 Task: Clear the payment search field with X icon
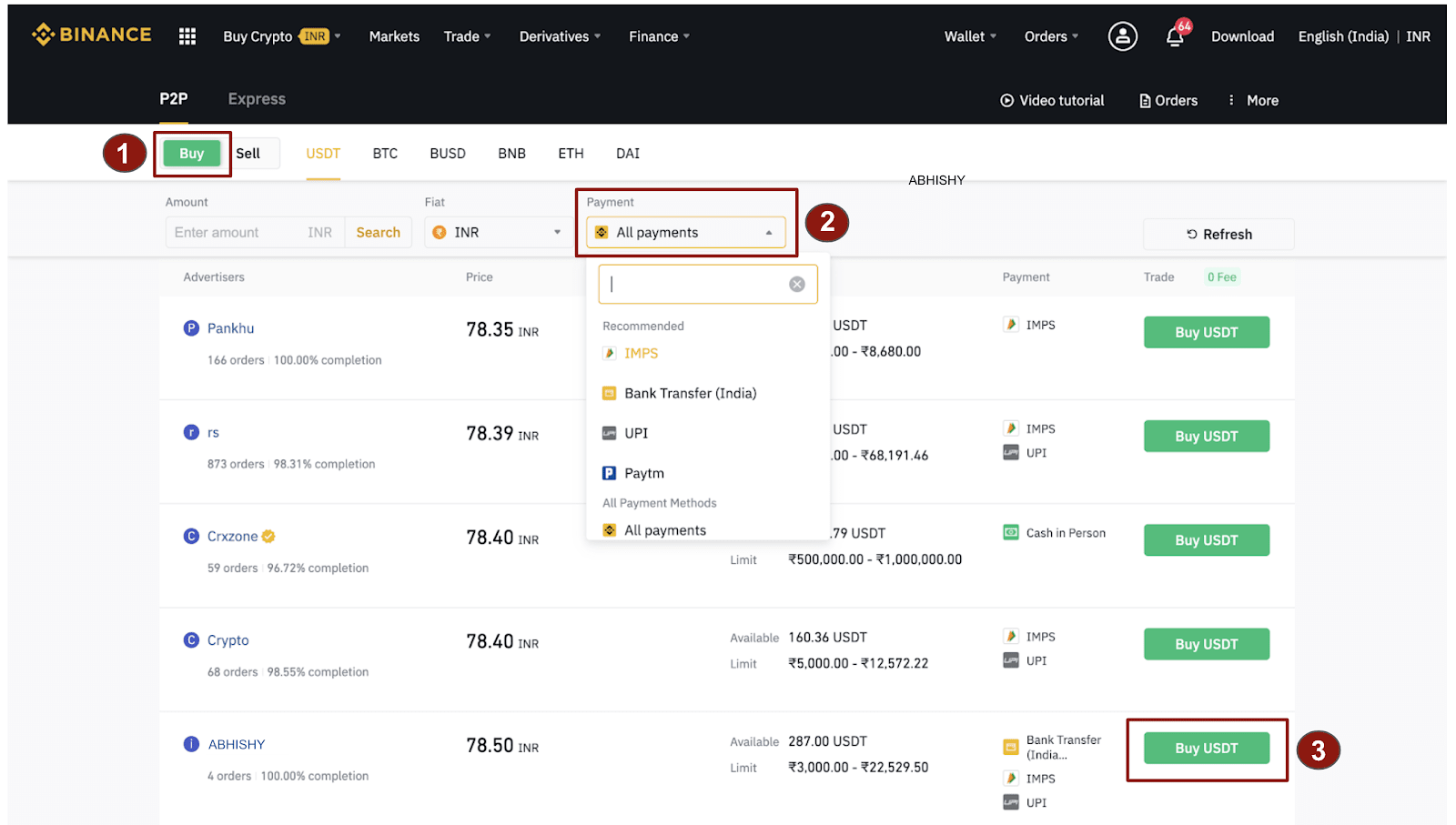pyautogui.click(x=796, y=285)
